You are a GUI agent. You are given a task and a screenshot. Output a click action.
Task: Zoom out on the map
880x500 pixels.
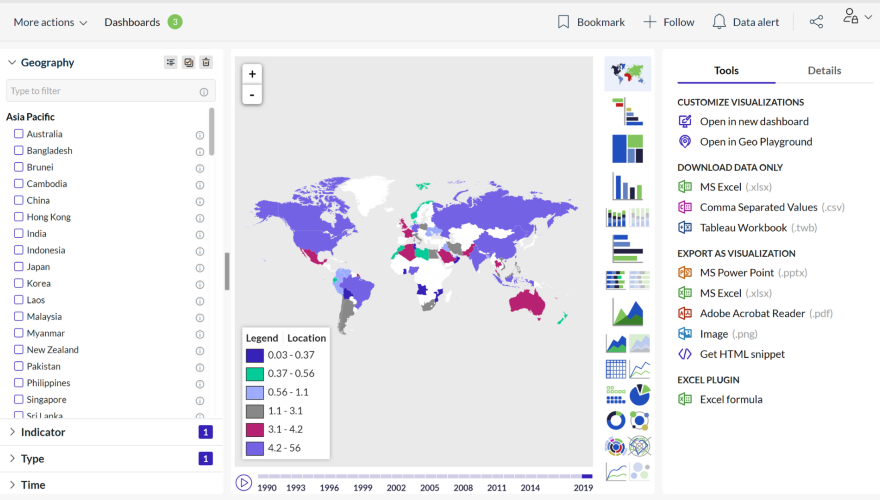(x=252, y=95)
